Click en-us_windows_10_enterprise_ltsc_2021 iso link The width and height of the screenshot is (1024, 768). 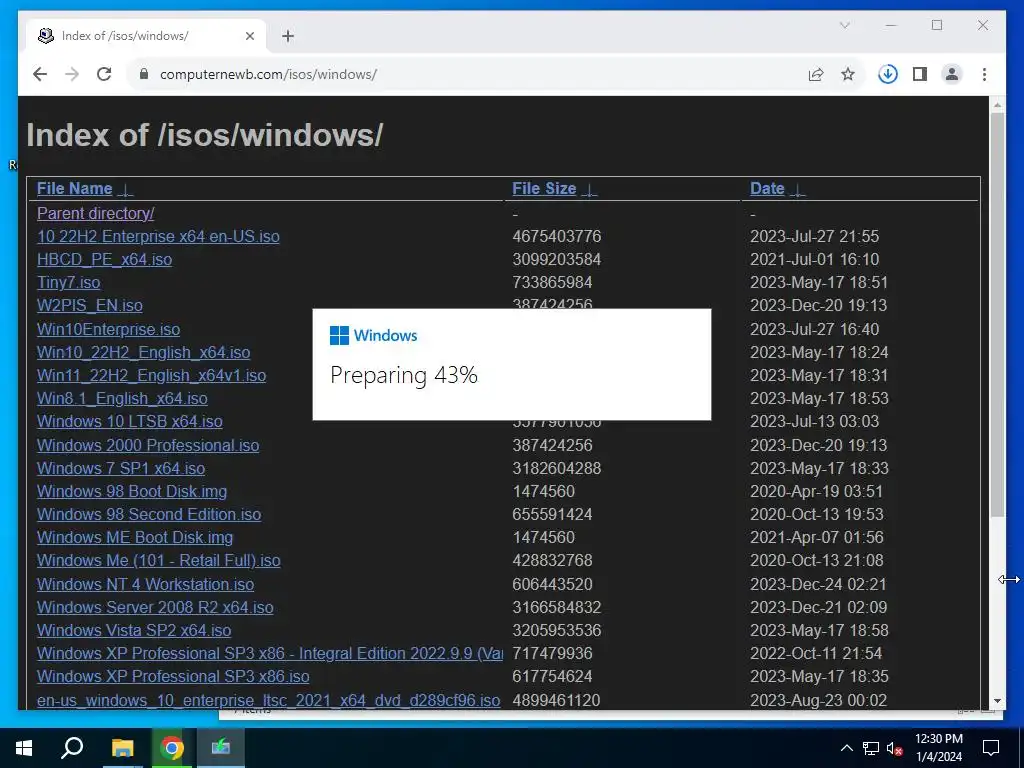(268, 700)
